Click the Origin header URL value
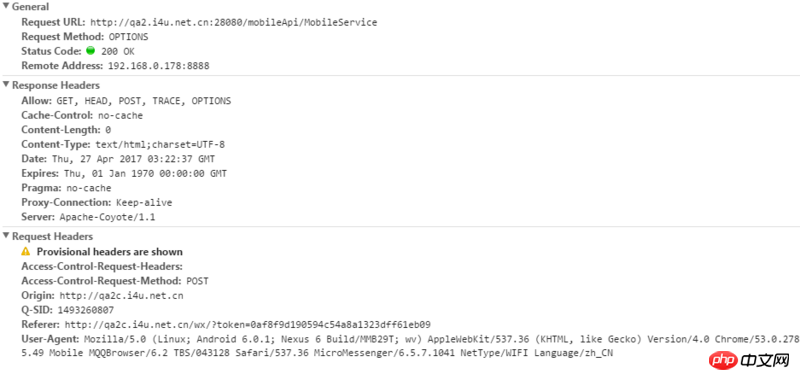Screen dimensions: 800x380 tap(121, 295)
